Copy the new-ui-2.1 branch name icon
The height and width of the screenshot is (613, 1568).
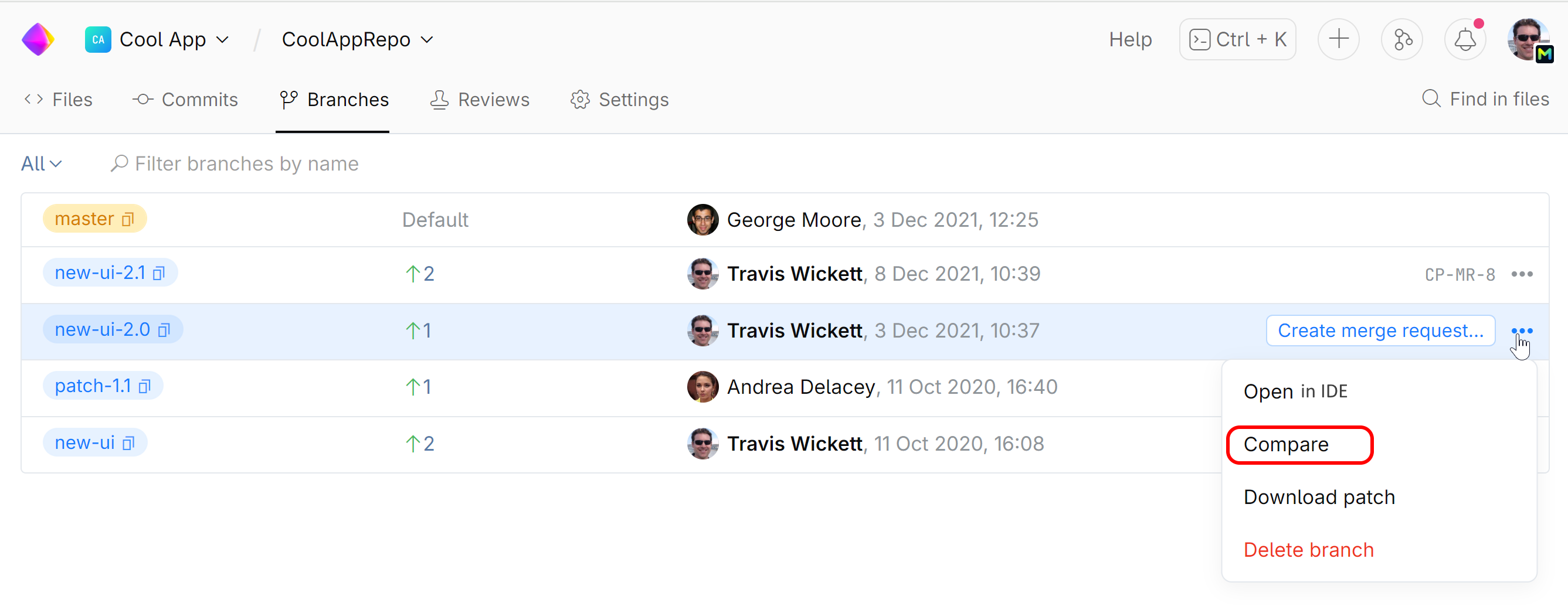click(x=159, y=274)
